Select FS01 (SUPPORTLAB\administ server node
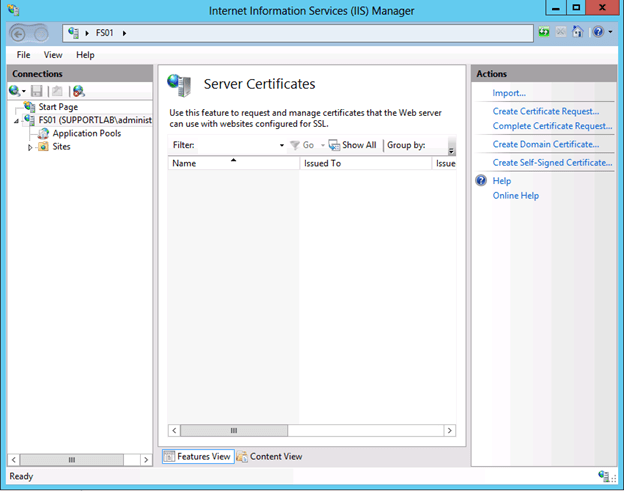The image size is (624, 491). (x=95, y=120)
